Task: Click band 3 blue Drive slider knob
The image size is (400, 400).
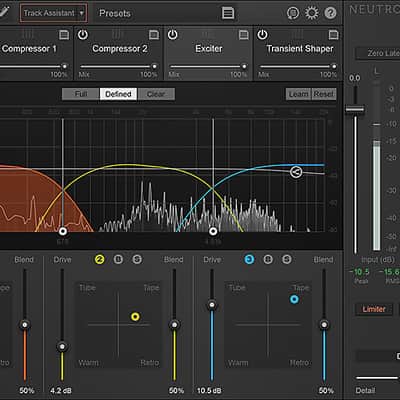Action: 212,305
